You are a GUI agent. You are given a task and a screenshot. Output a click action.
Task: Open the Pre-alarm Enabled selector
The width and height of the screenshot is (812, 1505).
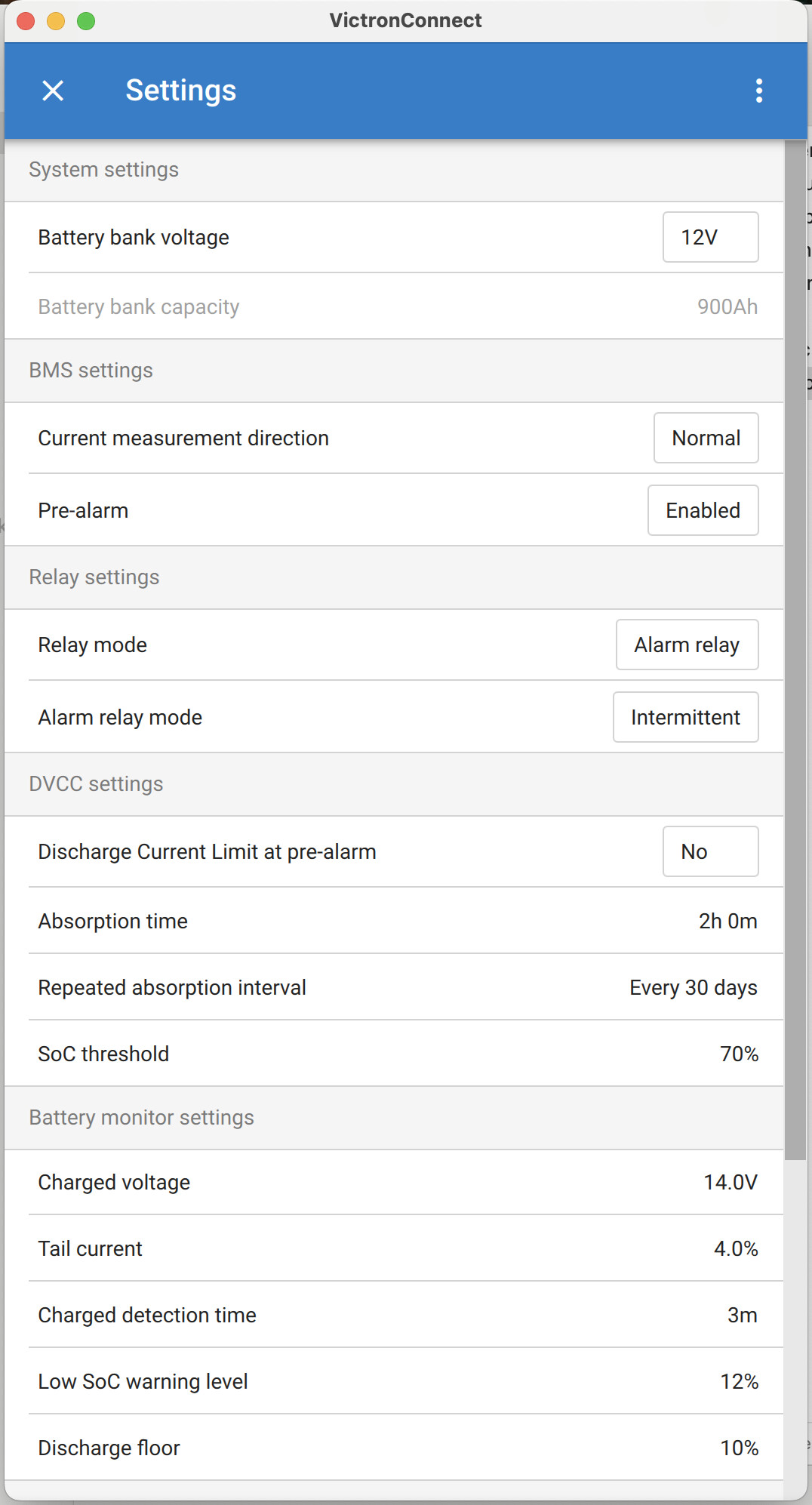(x=703, y=510)
